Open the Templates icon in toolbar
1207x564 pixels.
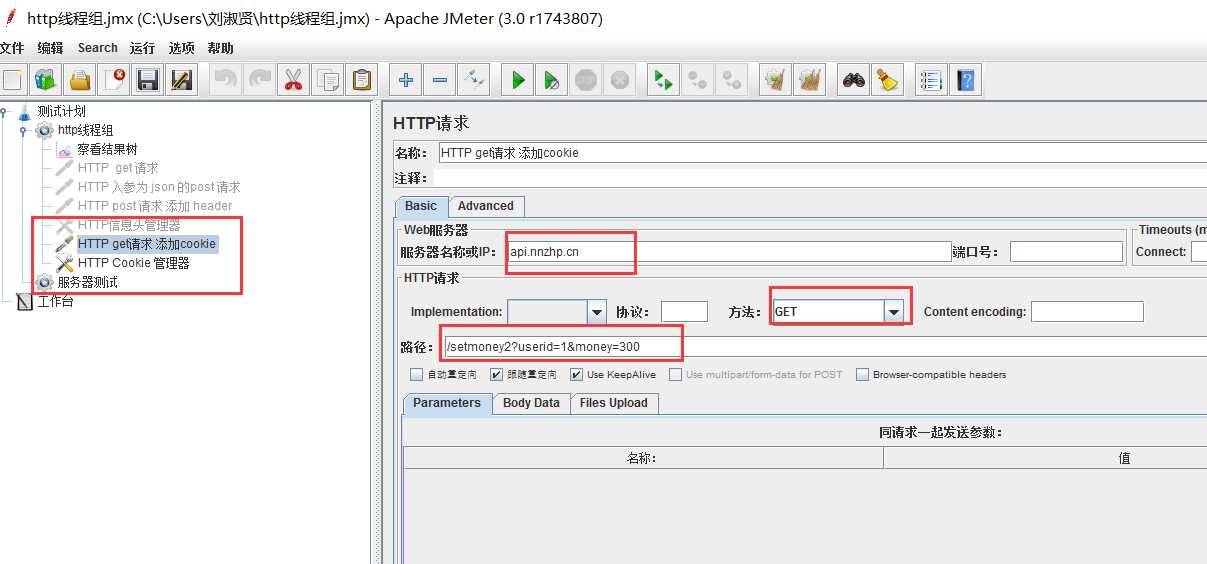pos(46,80)
